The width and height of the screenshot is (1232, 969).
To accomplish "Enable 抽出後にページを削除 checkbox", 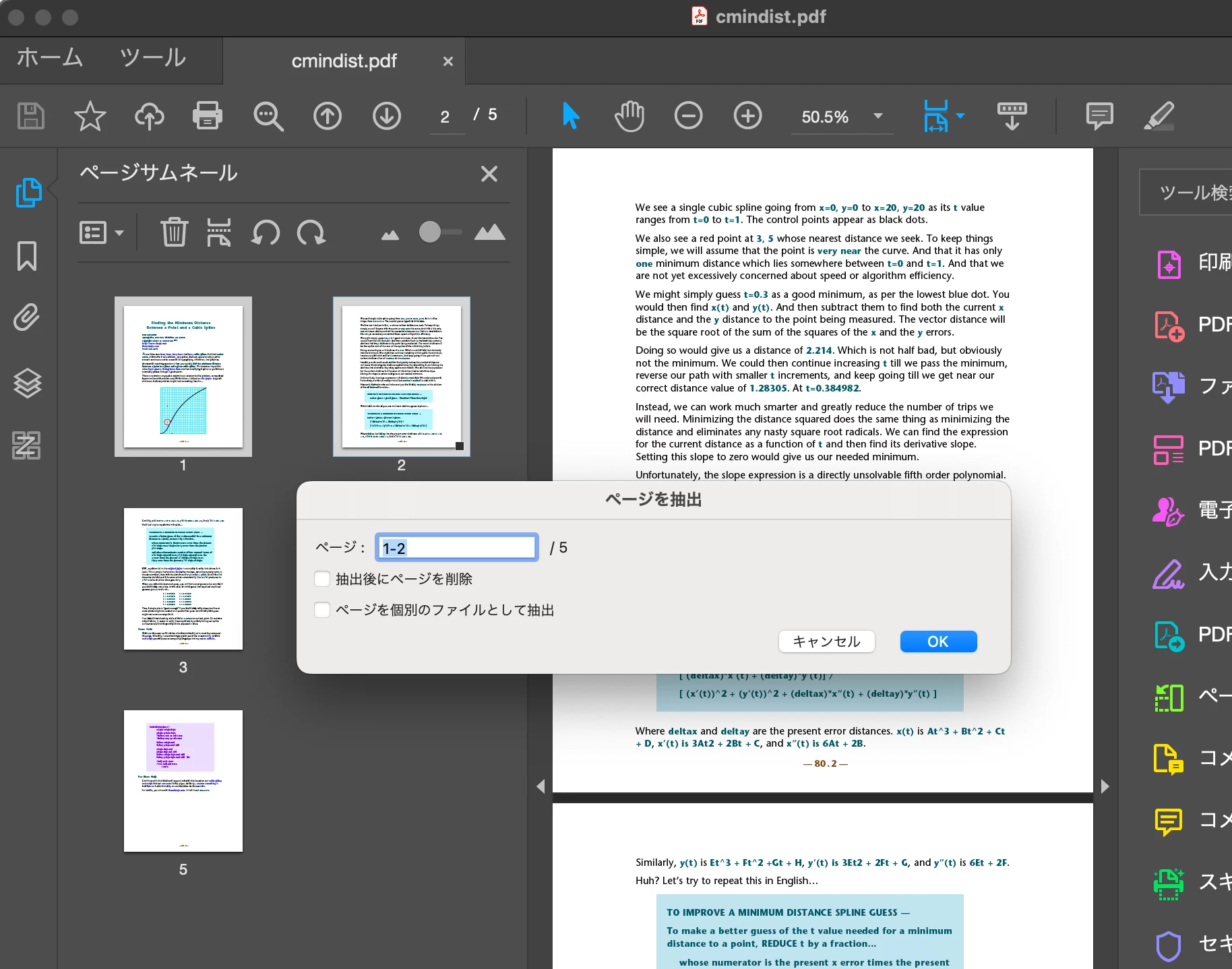I will pyautogui.click(x=322, y=579).
